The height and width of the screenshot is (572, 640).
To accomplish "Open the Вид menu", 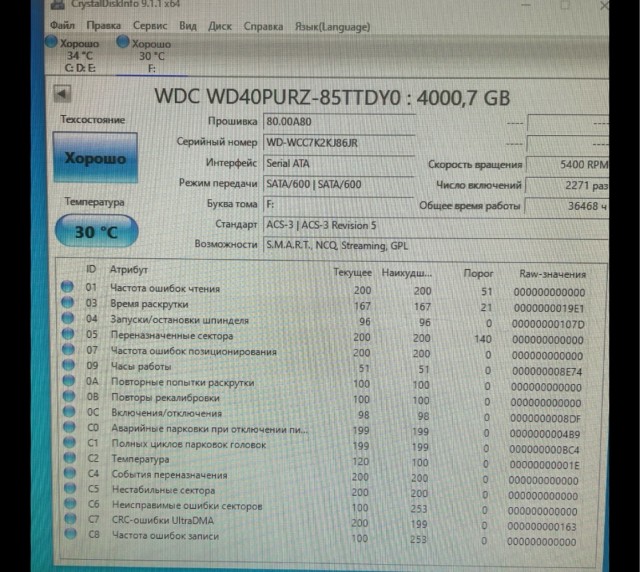I will [188, 26].
